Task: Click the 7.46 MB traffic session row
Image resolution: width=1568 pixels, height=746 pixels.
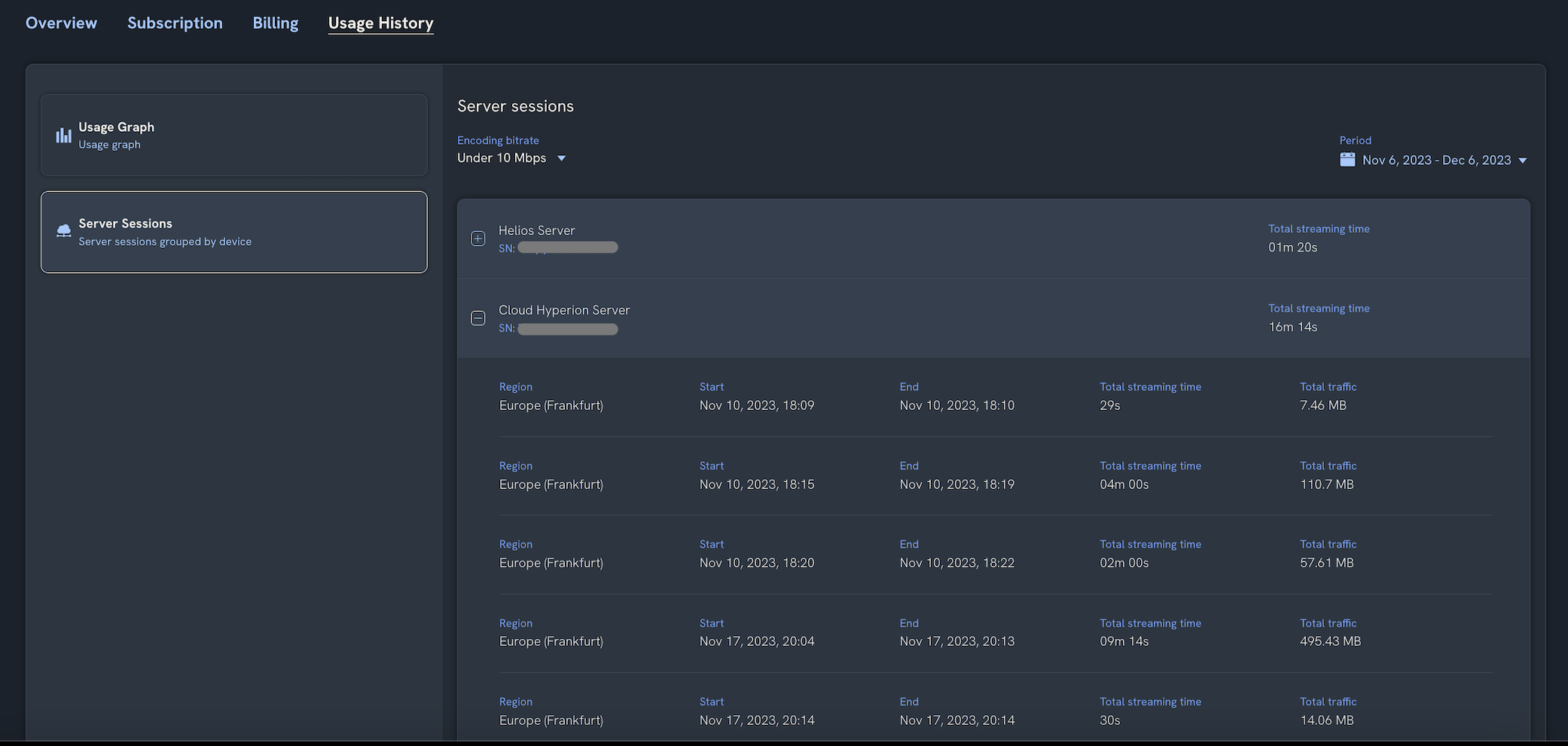Action: click(x=994, y=397)
